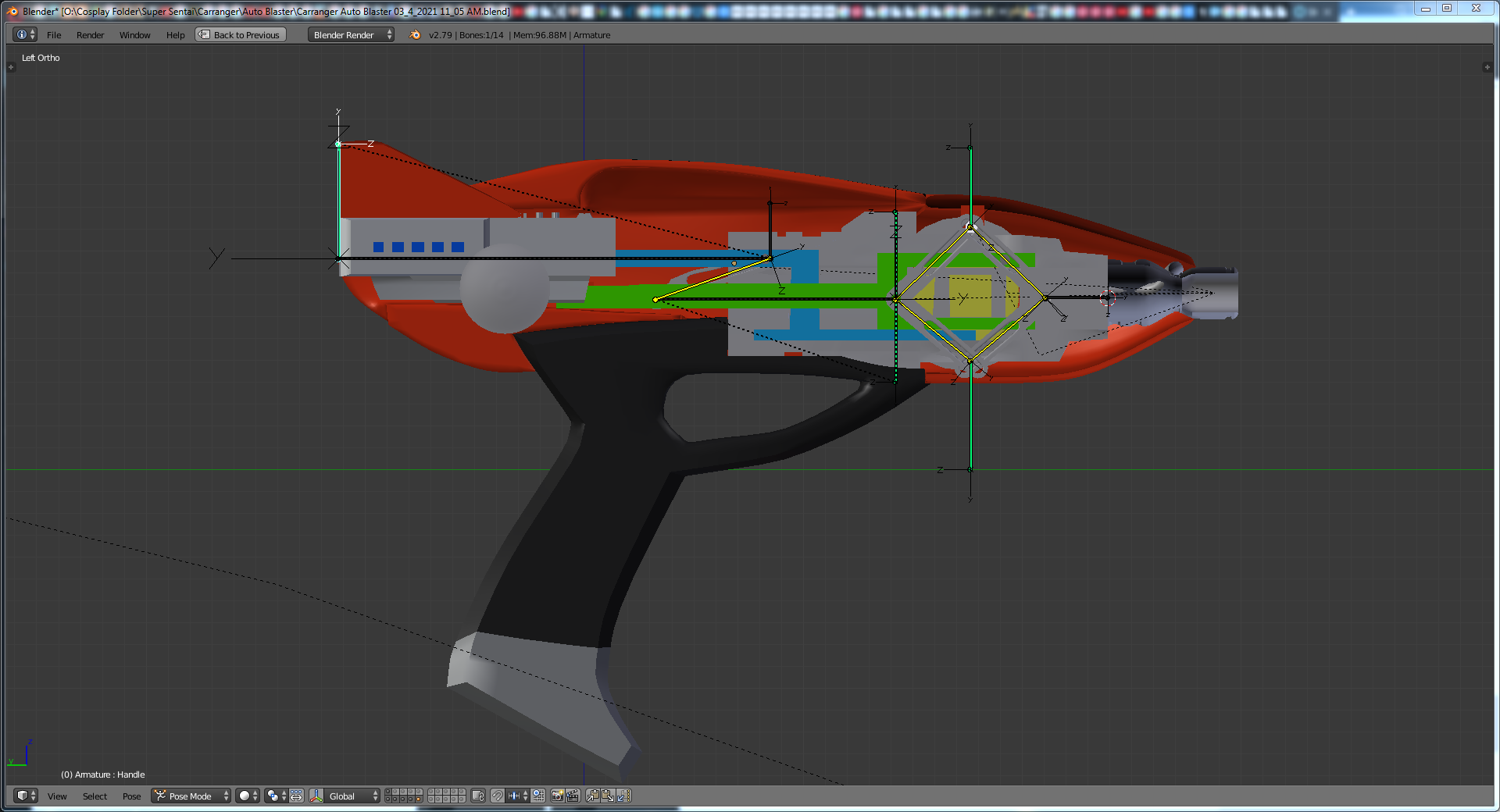Restore down the Blender window

[x=1447, y=8]
